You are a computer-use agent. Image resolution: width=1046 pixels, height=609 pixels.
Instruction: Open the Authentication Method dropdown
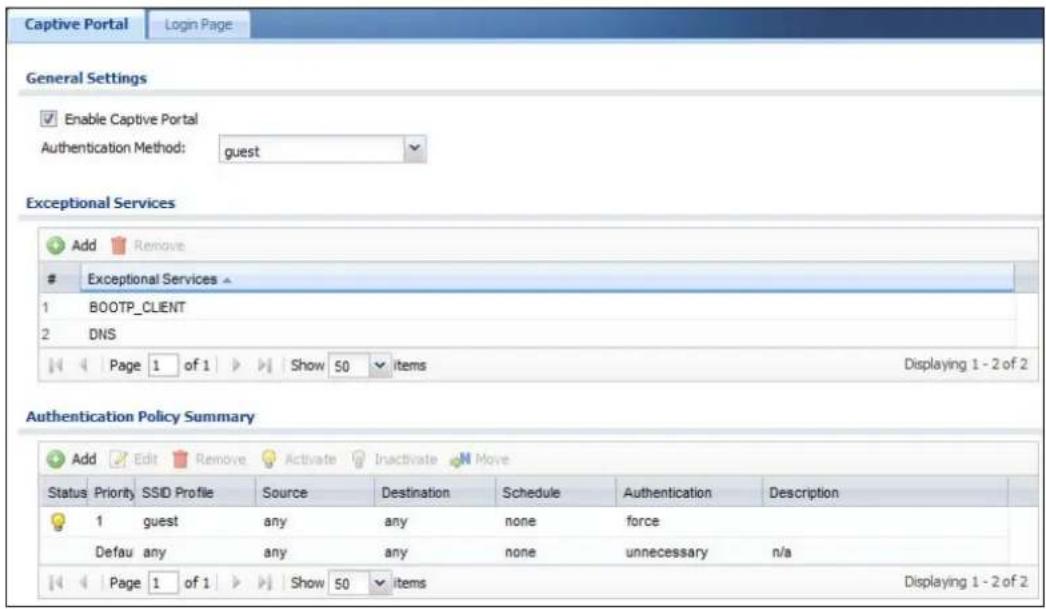[414, 149]
